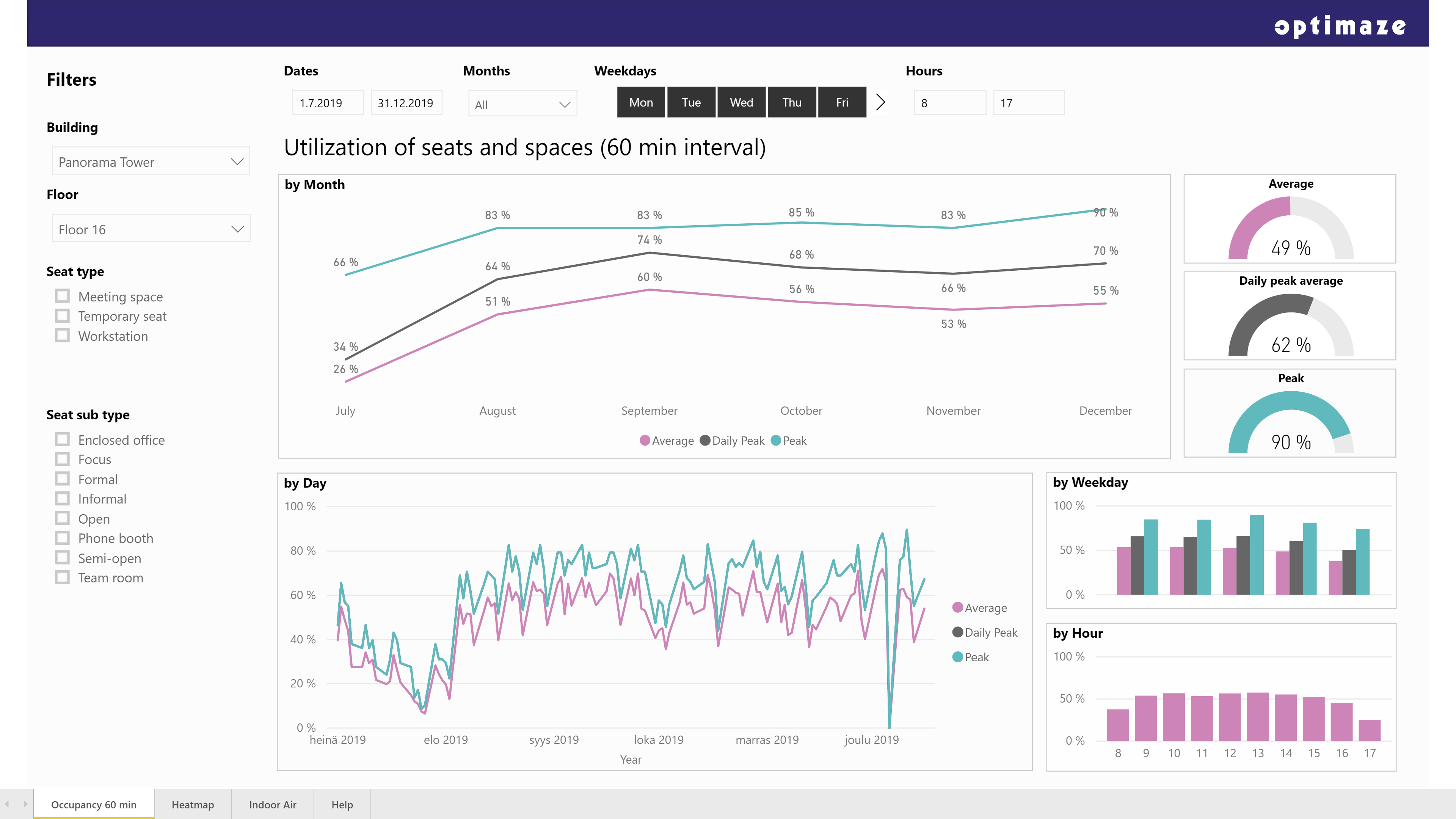This screenshot has width=1456, height=819.
Task: Toggle the Wed weekday button
Action: click(741, 102)
